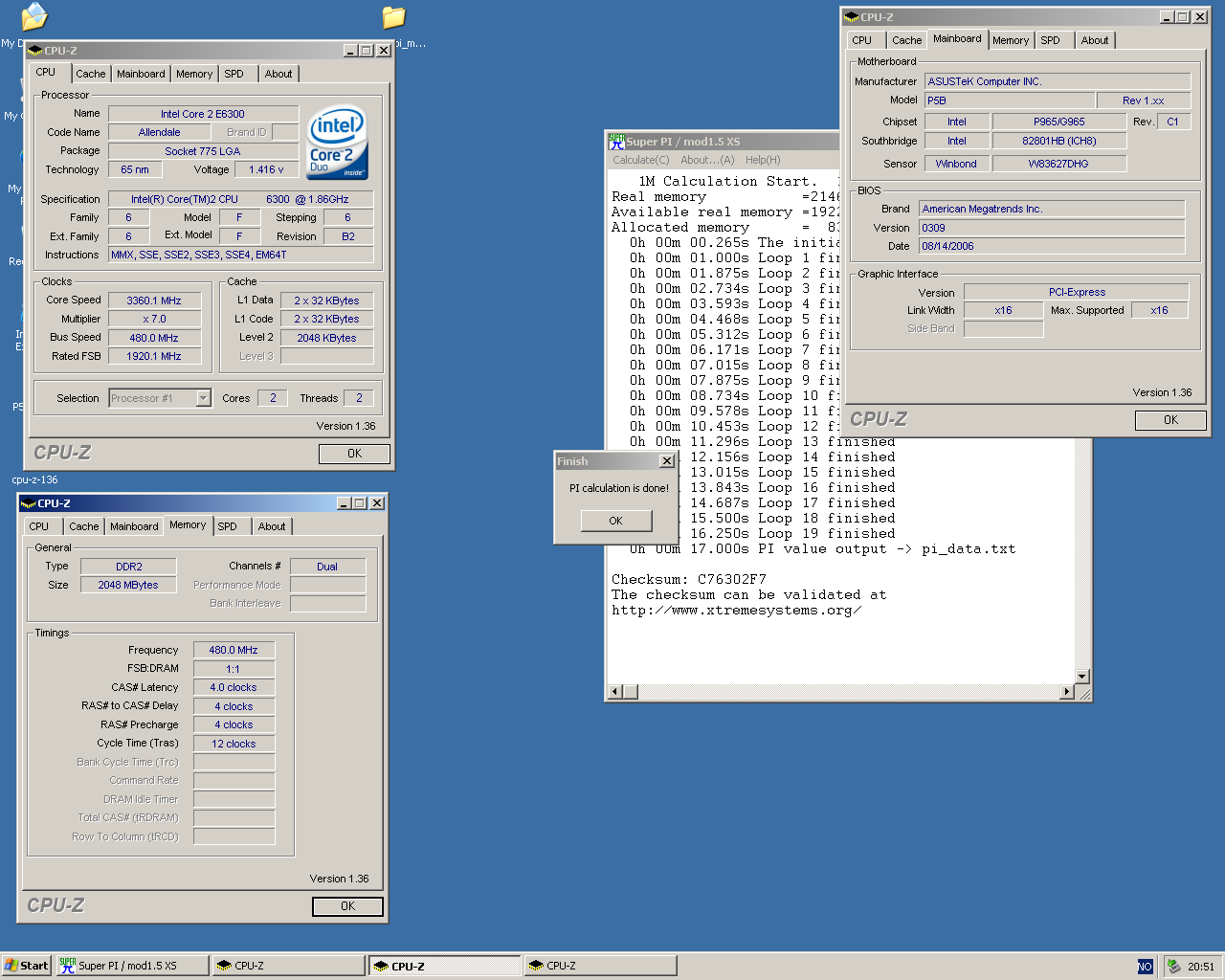Select the Super PI taskbar button
1225x980 pixels.
(x=131, y=966)
